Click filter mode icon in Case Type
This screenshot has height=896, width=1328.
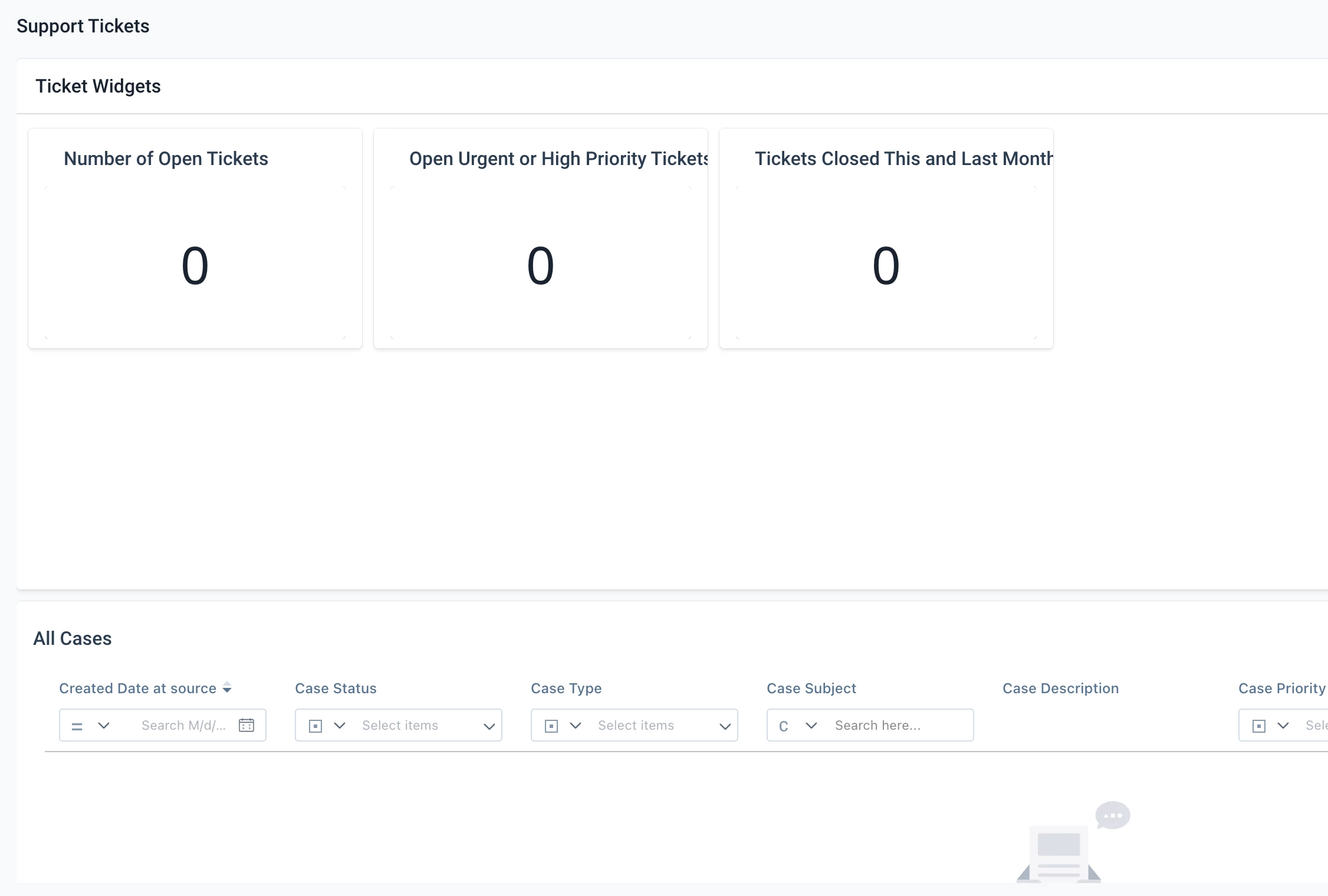tap(551, 726)
